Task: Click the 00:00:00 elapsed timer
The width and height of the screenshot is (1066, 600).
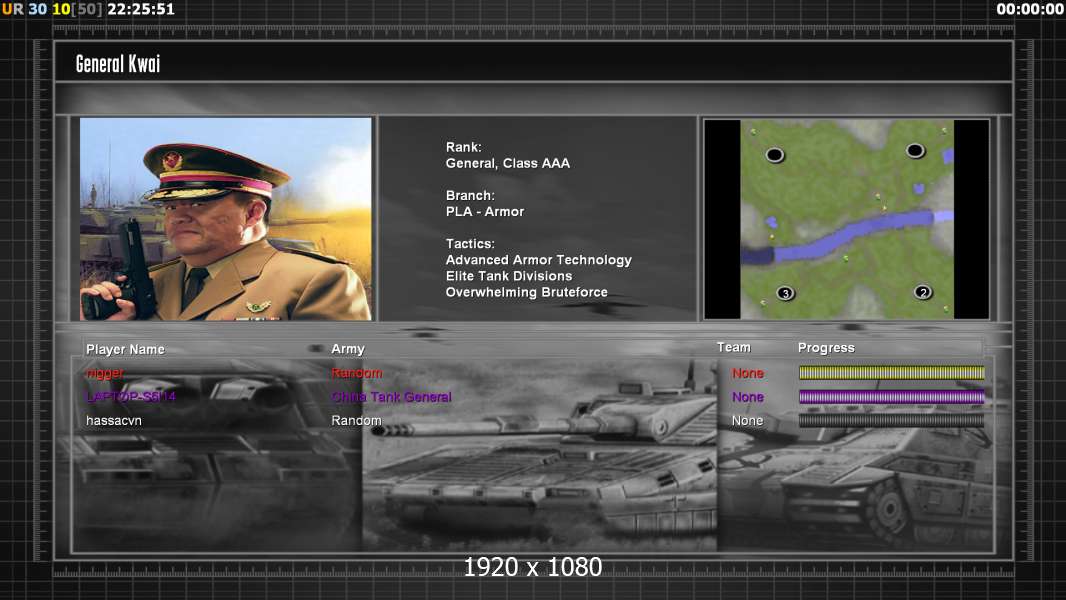Action: pyautogui.click(x=1030, y=9)
